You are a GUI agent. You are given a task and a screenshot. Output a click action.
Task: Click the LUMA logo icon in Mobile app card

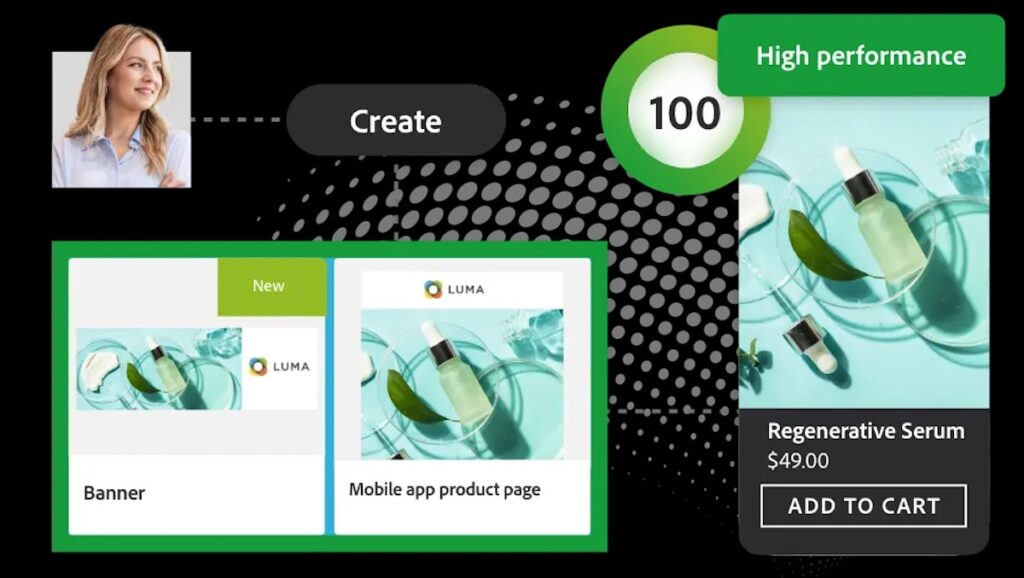coord(433,289)
